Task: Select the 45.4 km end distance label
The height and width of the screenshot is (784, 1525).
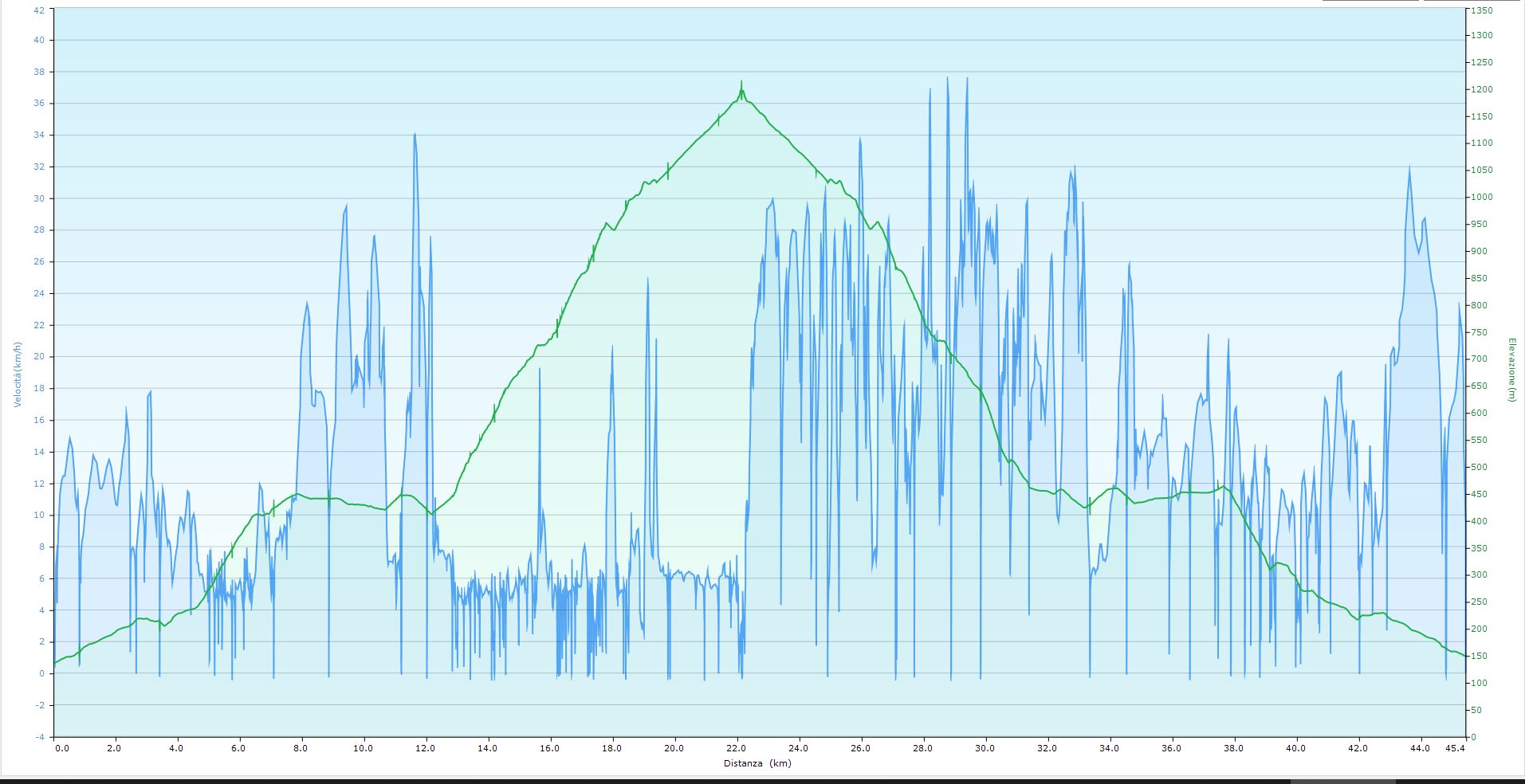Action: point(1455,748)
